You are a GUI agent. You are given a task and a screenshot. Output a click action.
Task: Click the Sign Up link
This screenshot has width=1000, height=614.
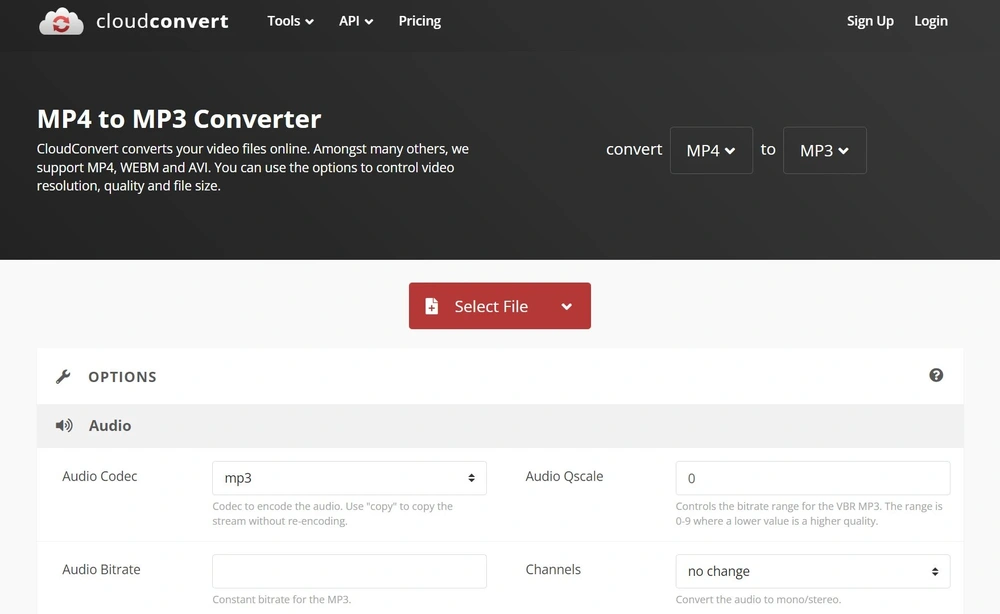870,21
